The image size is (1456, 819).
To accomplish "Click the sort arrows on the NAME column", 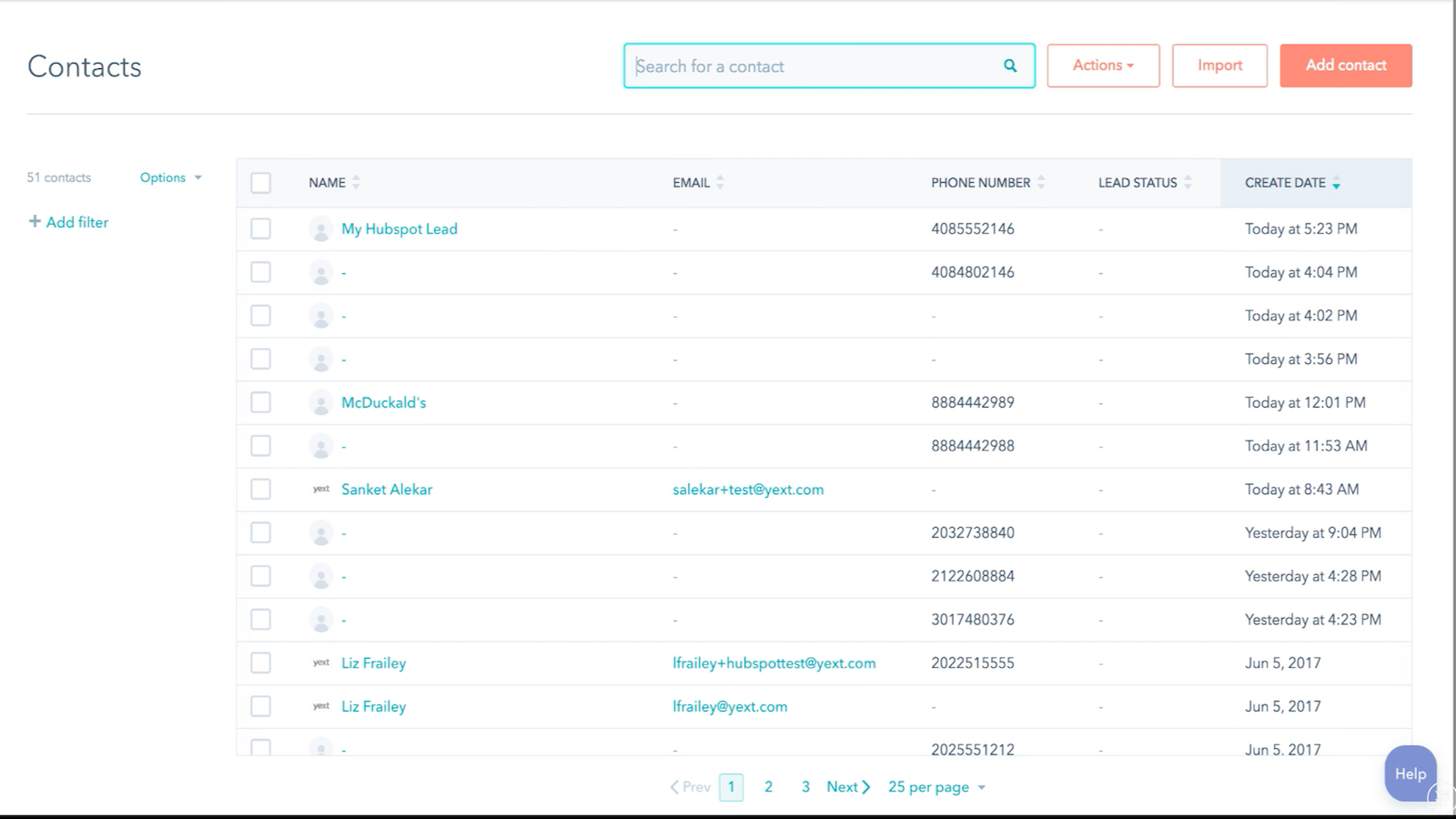I will (356, 182).
